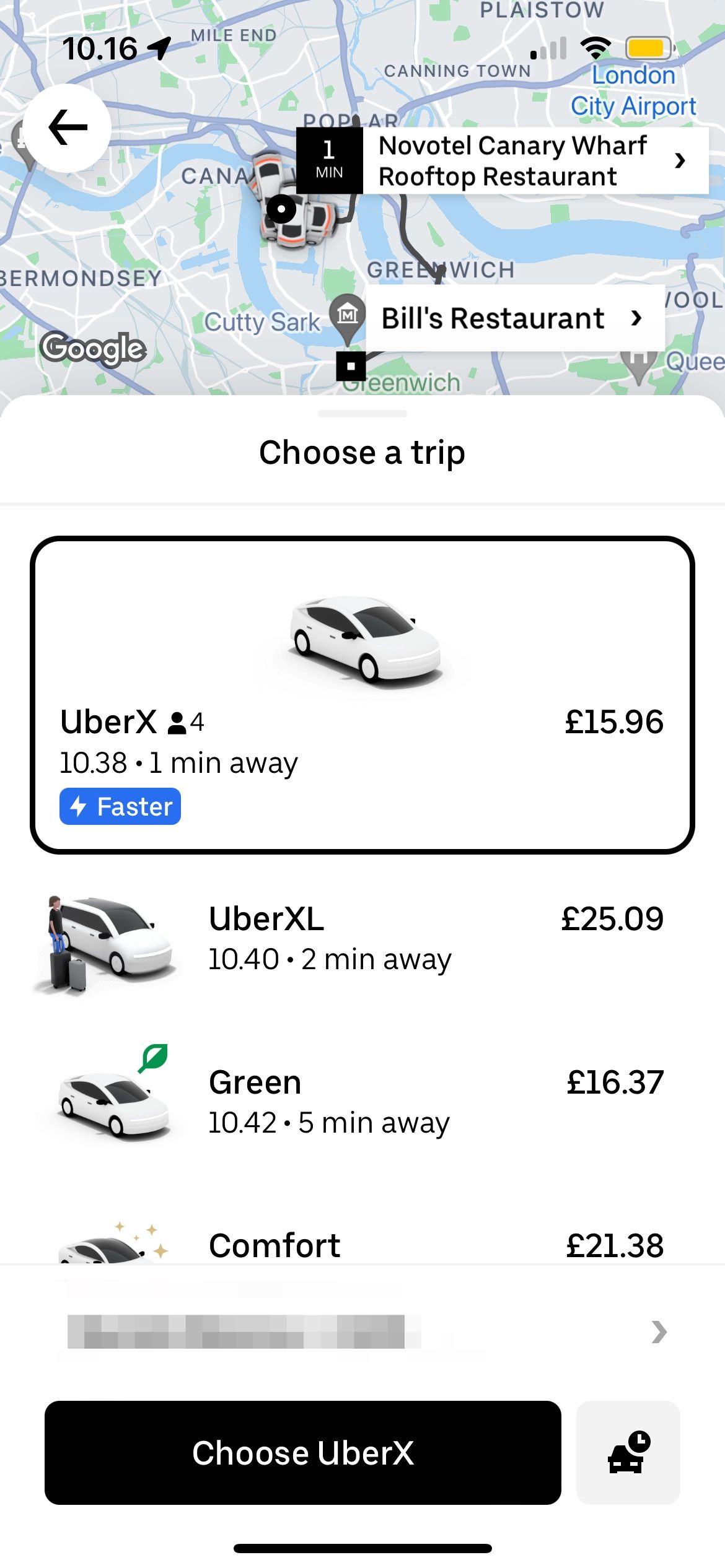Tap the sheet drag handle above Choose a trip
Screen dimensions: 725x1568
[x=362, y=414]
